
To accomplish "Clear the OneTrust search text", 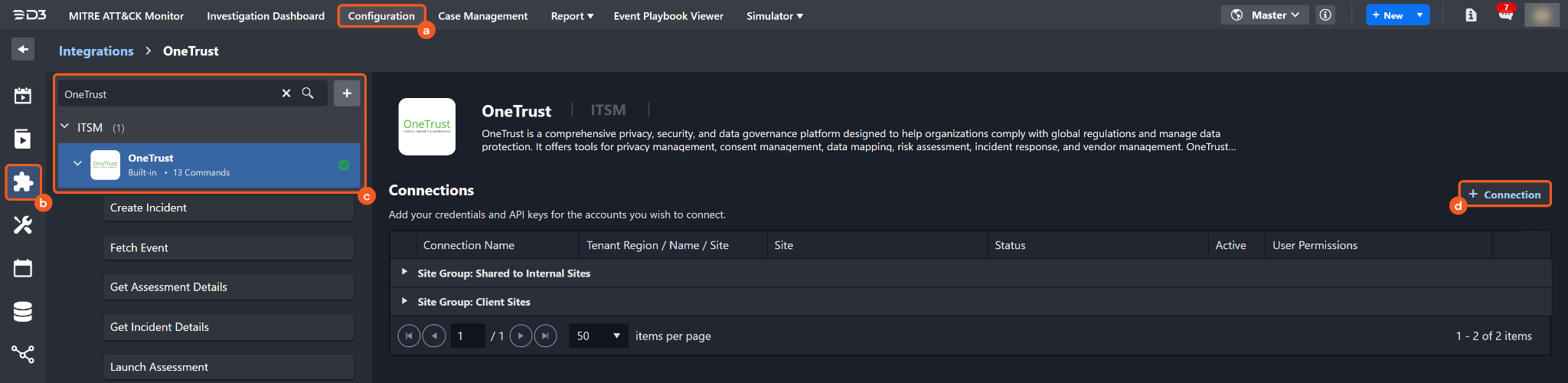I will click(x=286, y=93).
